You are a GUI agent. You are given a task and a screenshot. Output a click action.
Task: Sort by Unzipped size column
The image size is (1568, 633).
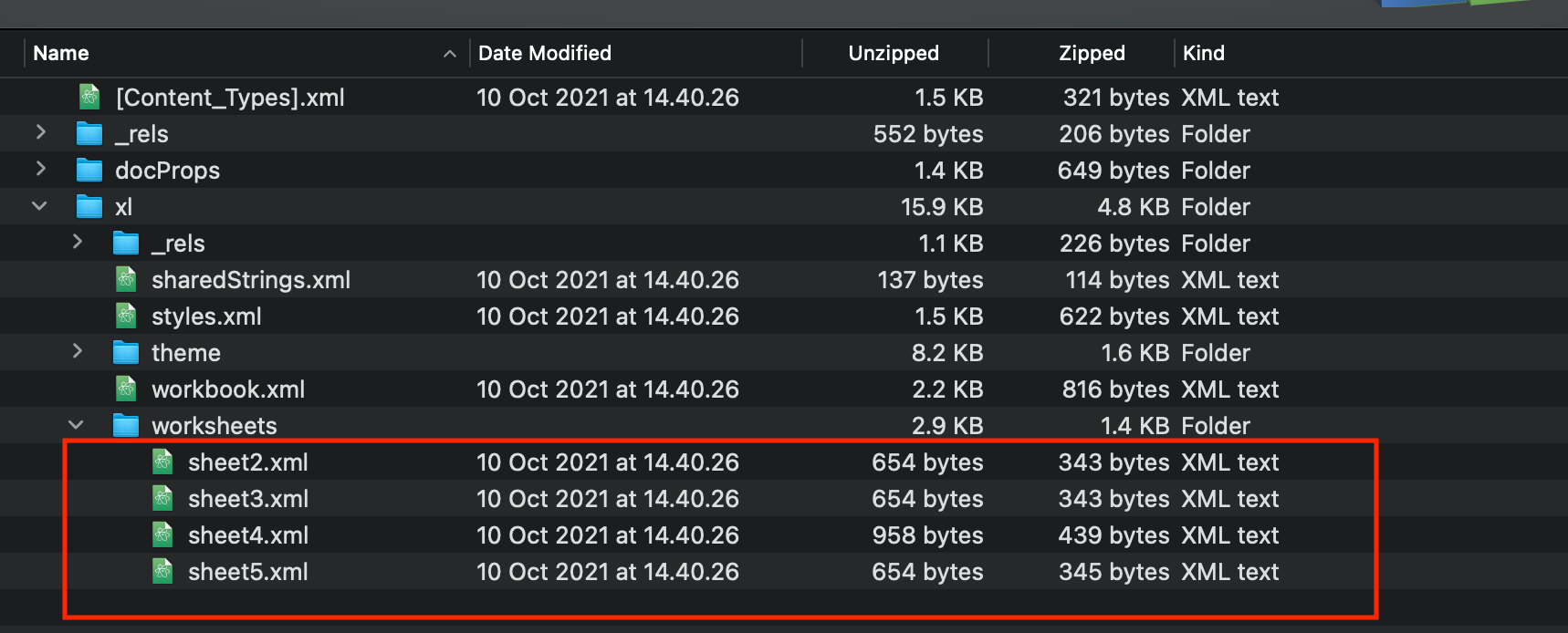[x=894, y=53]
